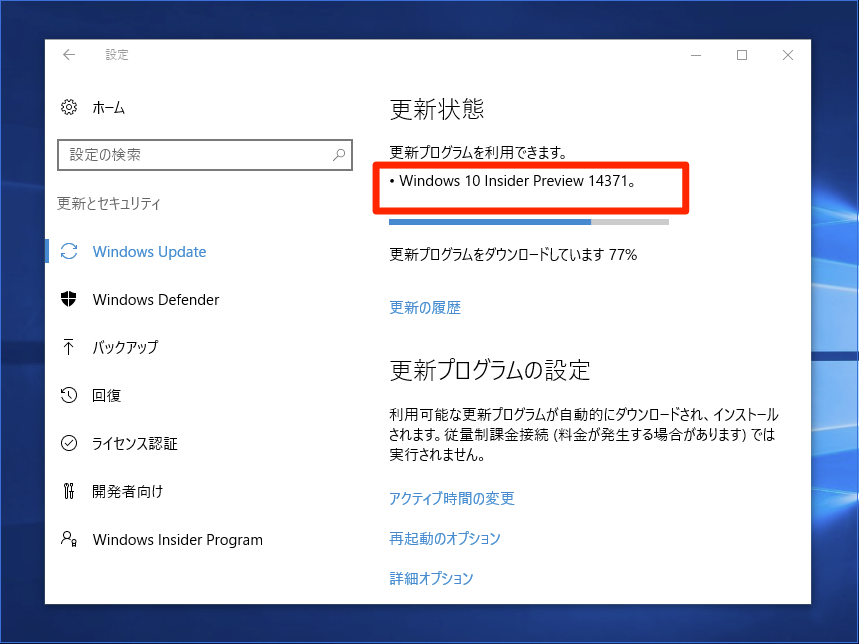Click the recovery history clock icon
The image size is (859, 644).
click(x=68, y=395)
